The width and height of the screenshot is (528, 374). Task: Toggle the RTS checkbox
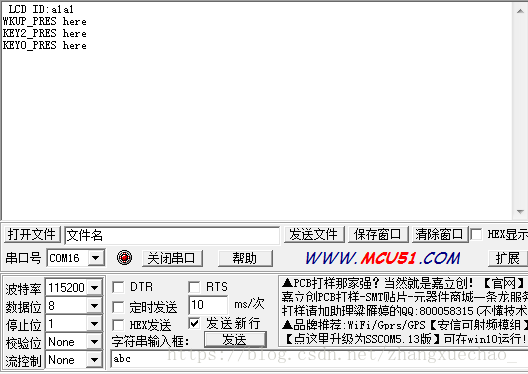[194, 287]
